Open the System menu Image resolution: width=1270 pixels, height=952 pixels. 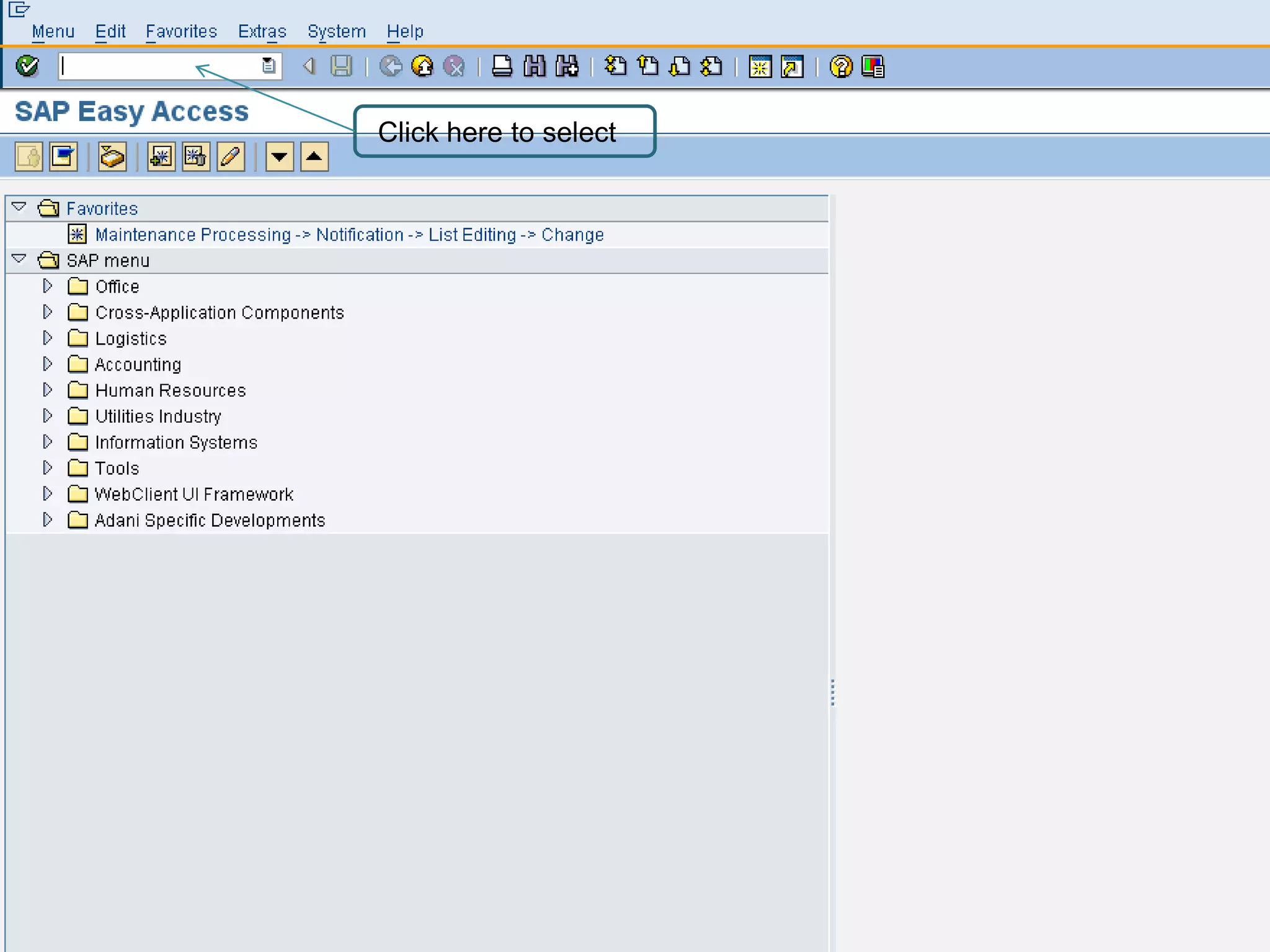336,32
